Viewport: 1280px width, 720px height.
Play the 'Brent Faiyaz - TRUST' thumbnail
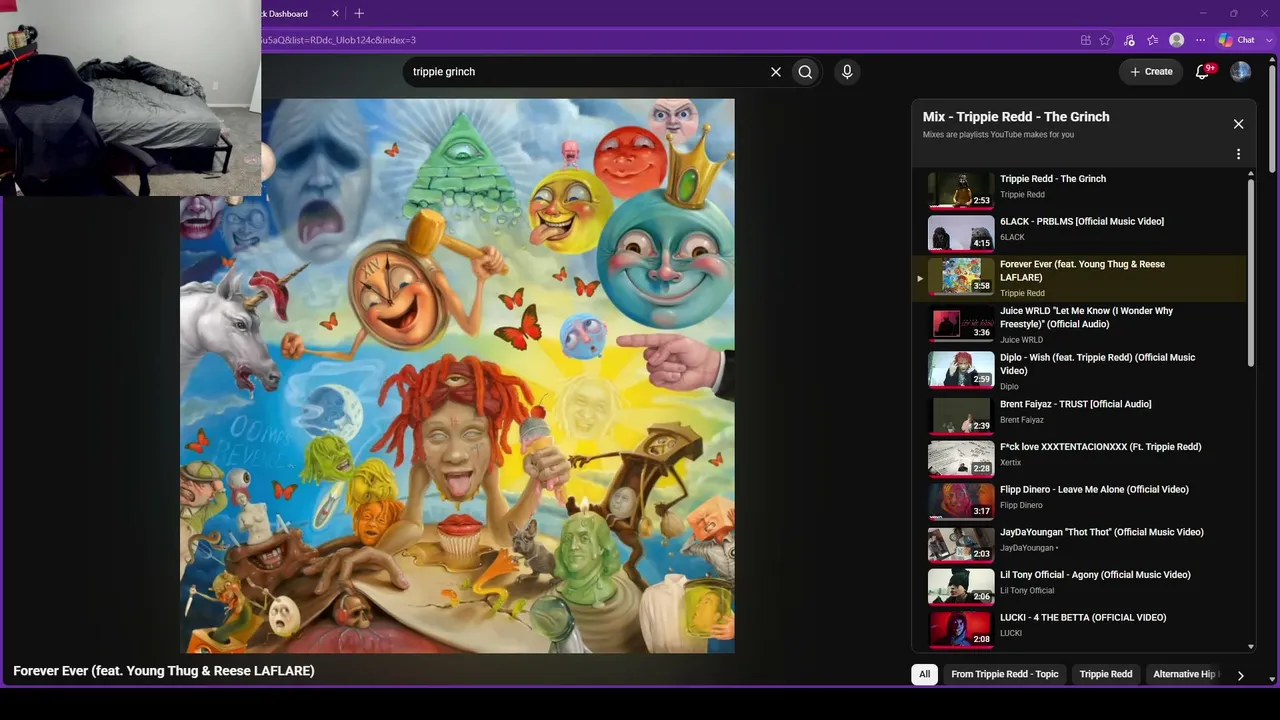point(961,415)
